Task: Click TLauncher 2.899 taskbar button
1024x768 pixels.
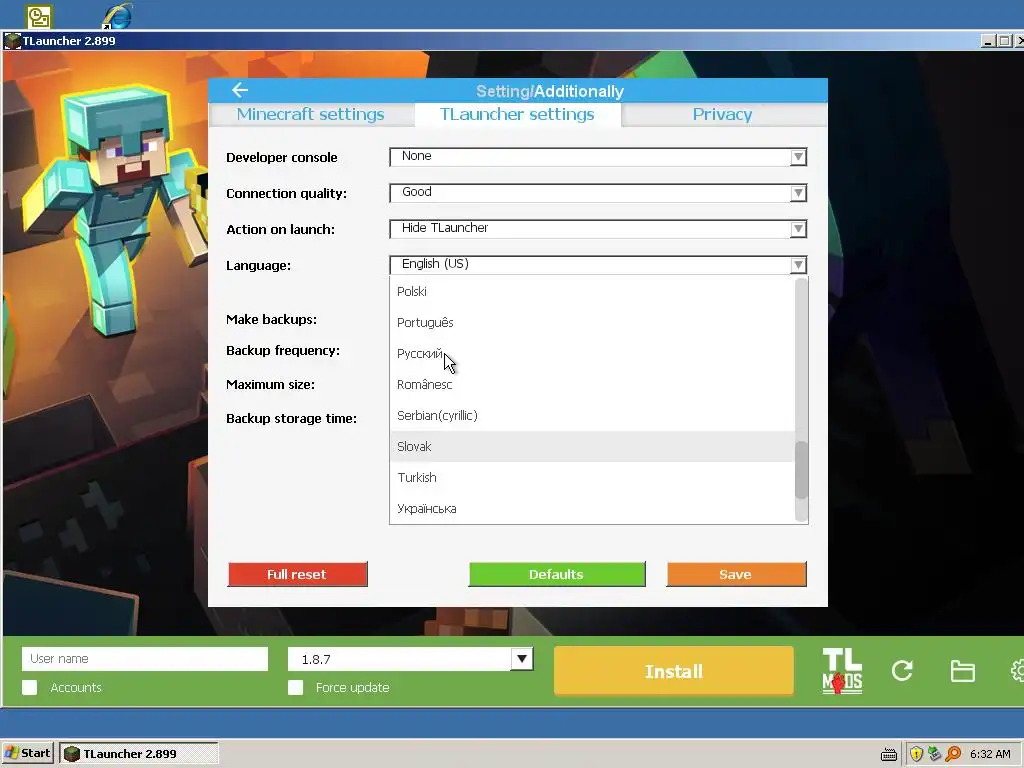Action: 138,754
